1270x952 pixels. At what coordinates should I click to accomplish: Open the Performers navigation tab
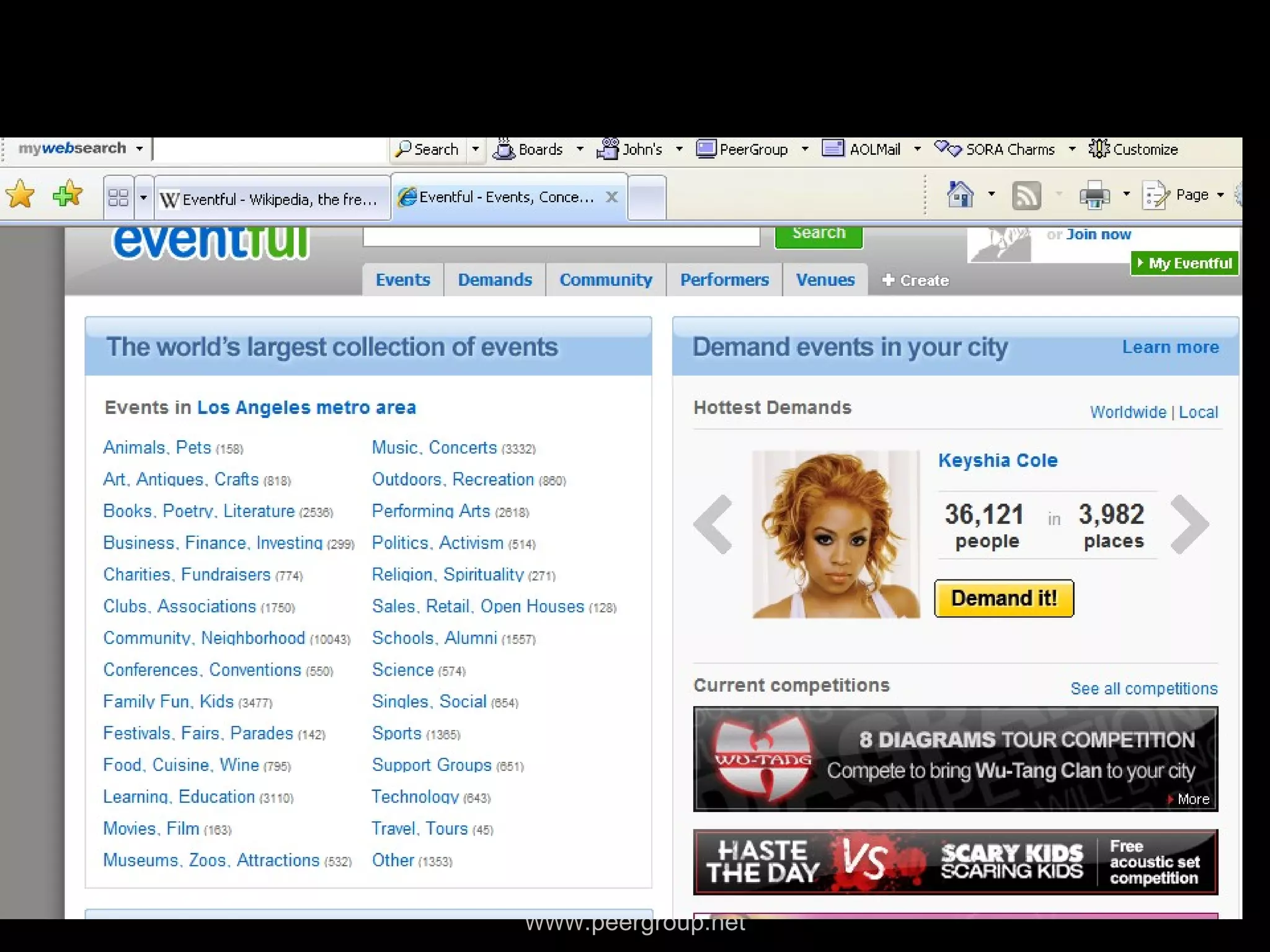coord(724,280)
